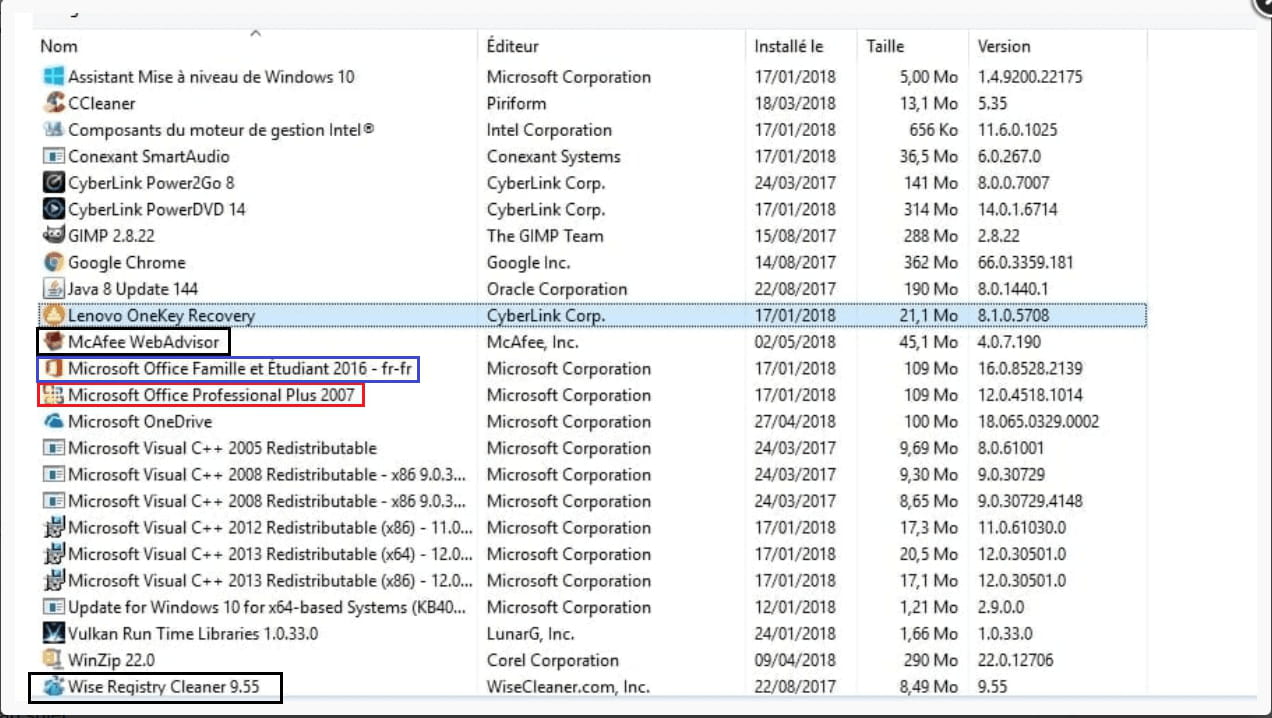The height and width of the screenshot is (718, 1272).
Task: Sort programs by Éditeur column header
Action: click(x=512, y=46)
